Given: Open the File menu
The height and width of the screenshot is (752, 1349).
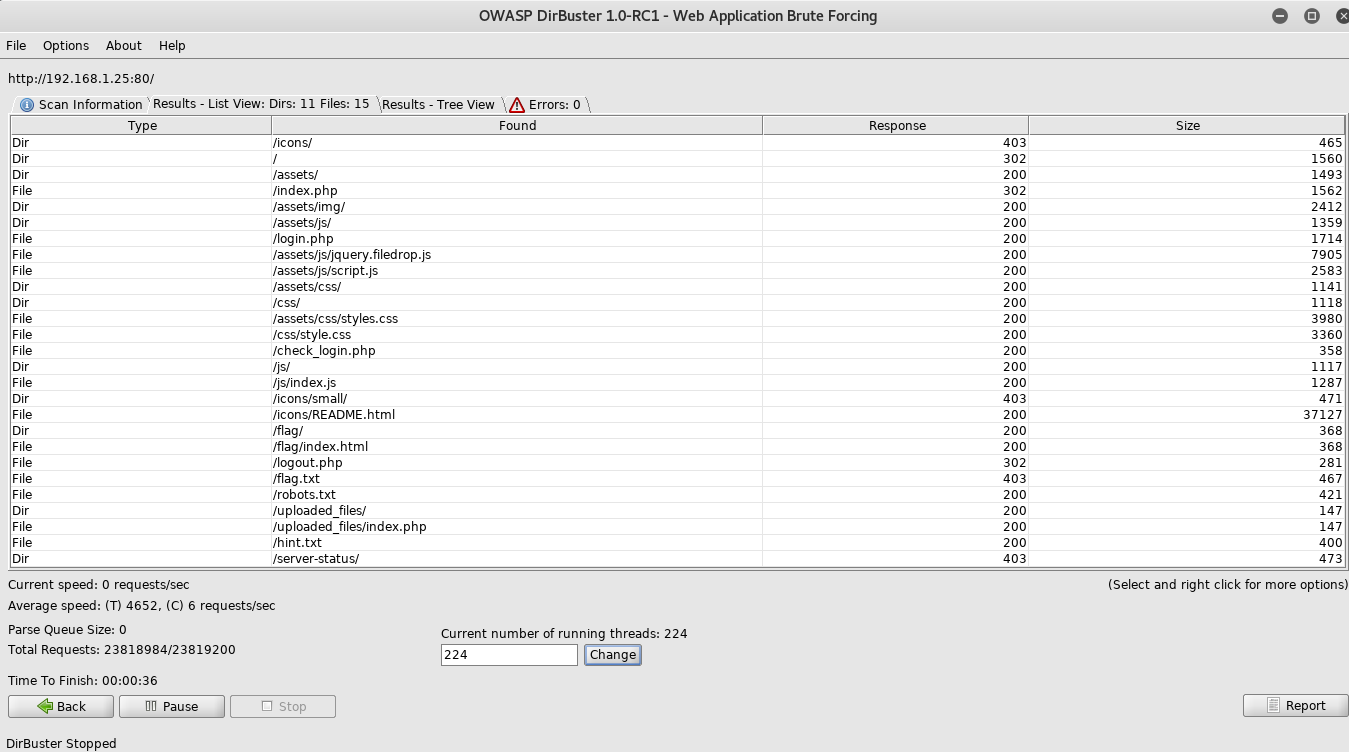Looking at the screenshot, I should [16, 46].
